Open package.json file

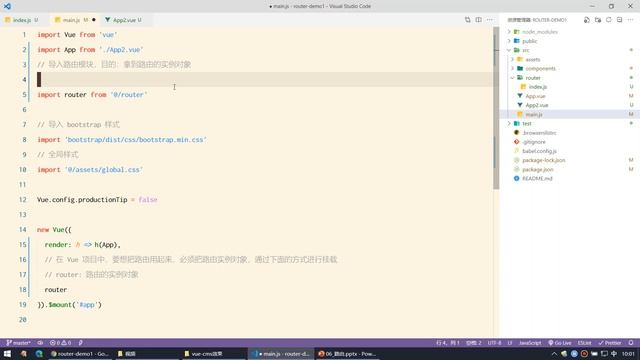pos(538,169)
